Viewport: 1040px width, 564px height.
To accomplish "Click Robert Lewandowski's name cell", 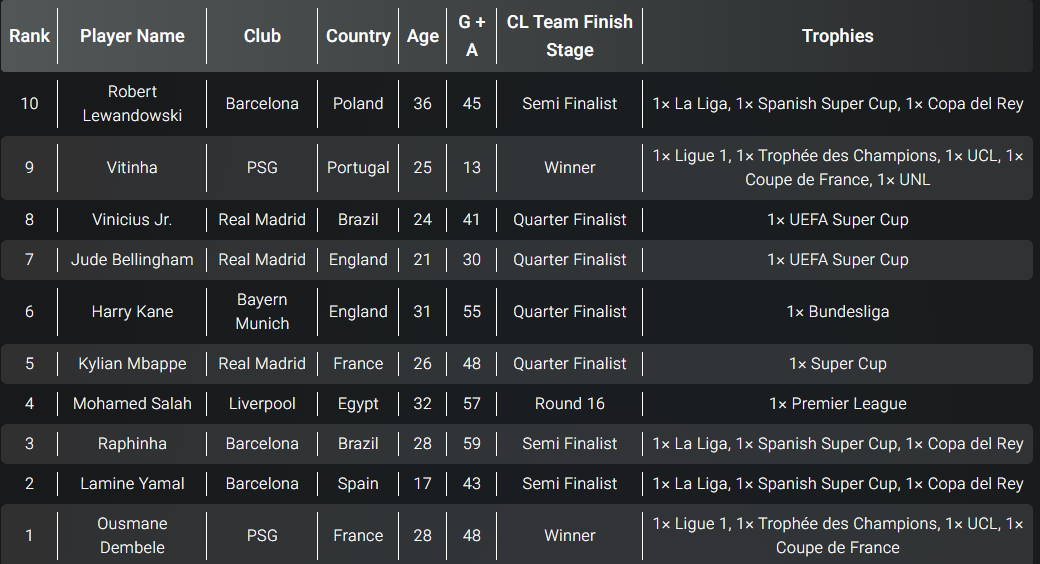I will (132, 104).
